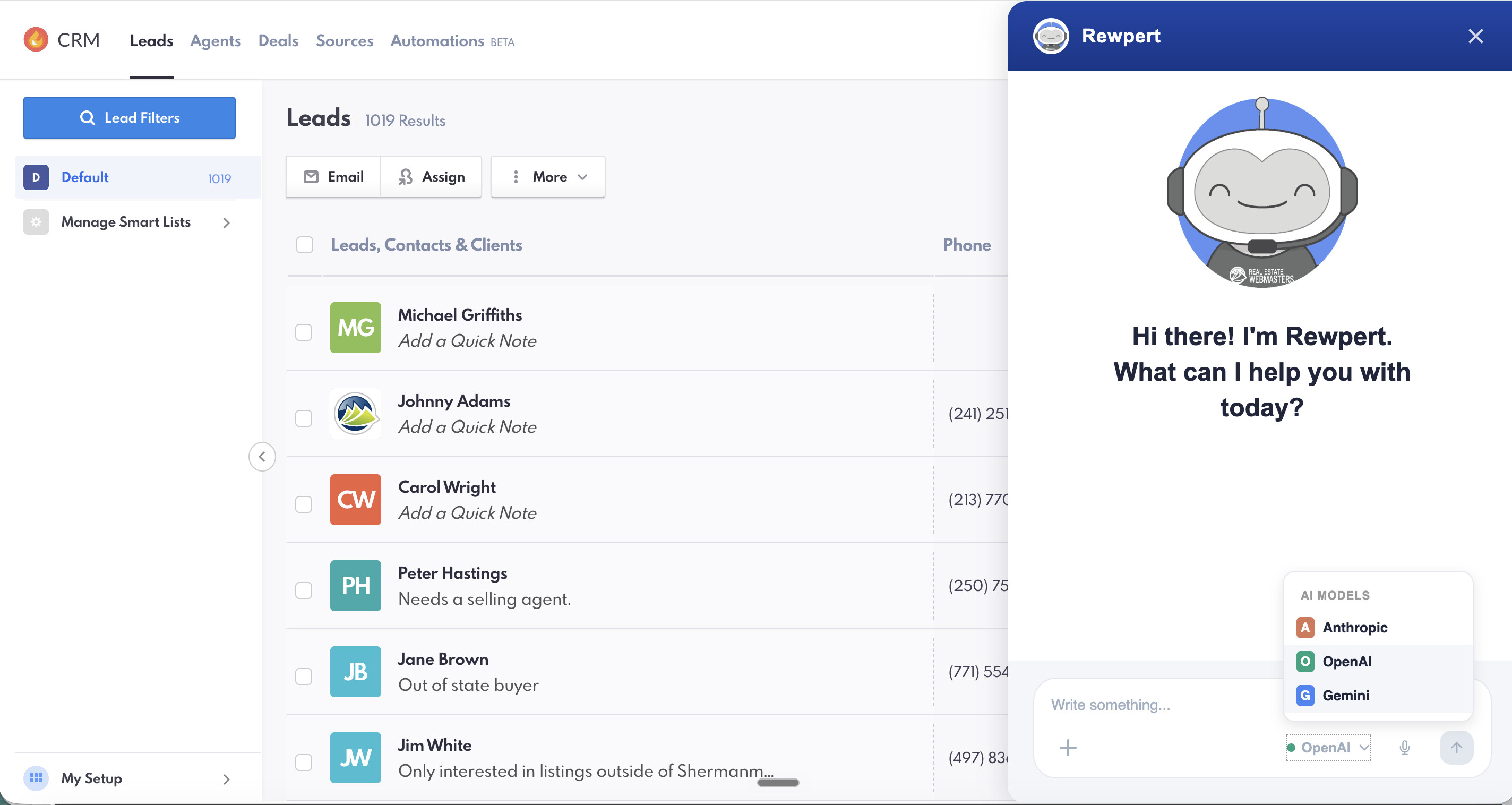This screenshot has width=1512, height=805.
Task: Click the JB avatar for Jane Brown
Action: point(356,672)
